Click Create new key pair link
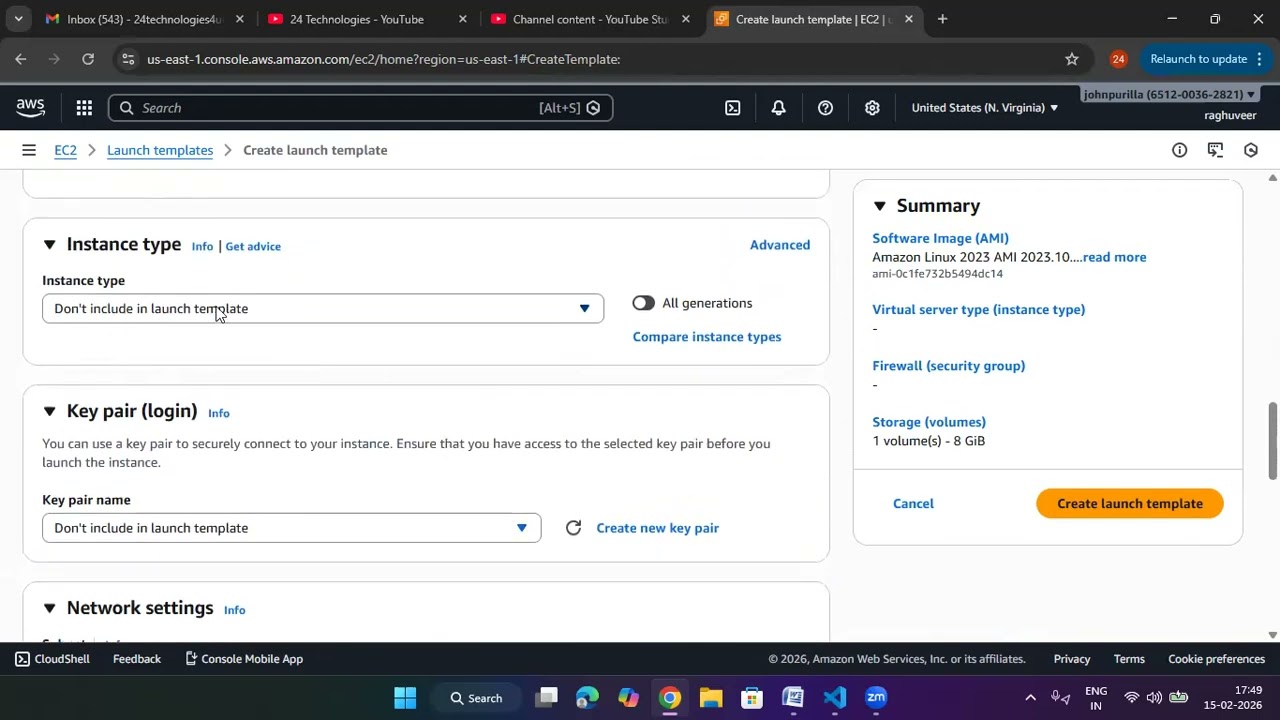Screen dimensions: 1280x720 click(657, 528)
